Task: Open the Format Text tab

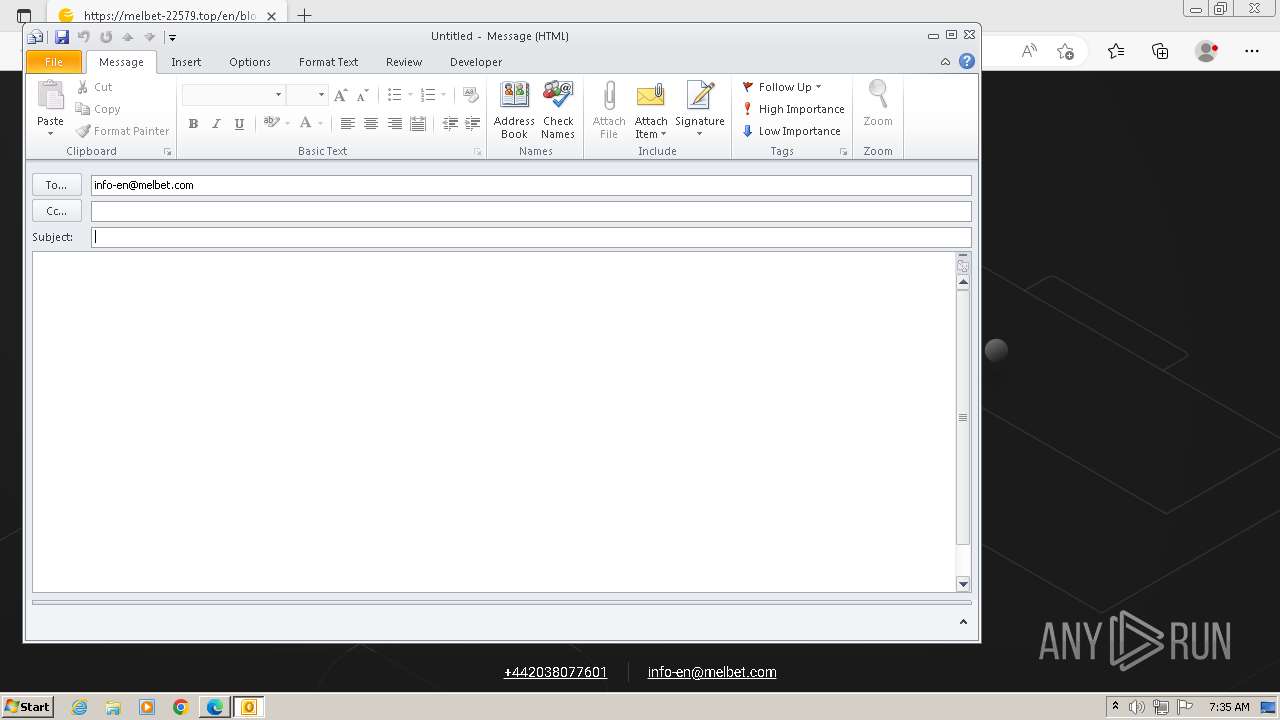Action: [328, 62]
